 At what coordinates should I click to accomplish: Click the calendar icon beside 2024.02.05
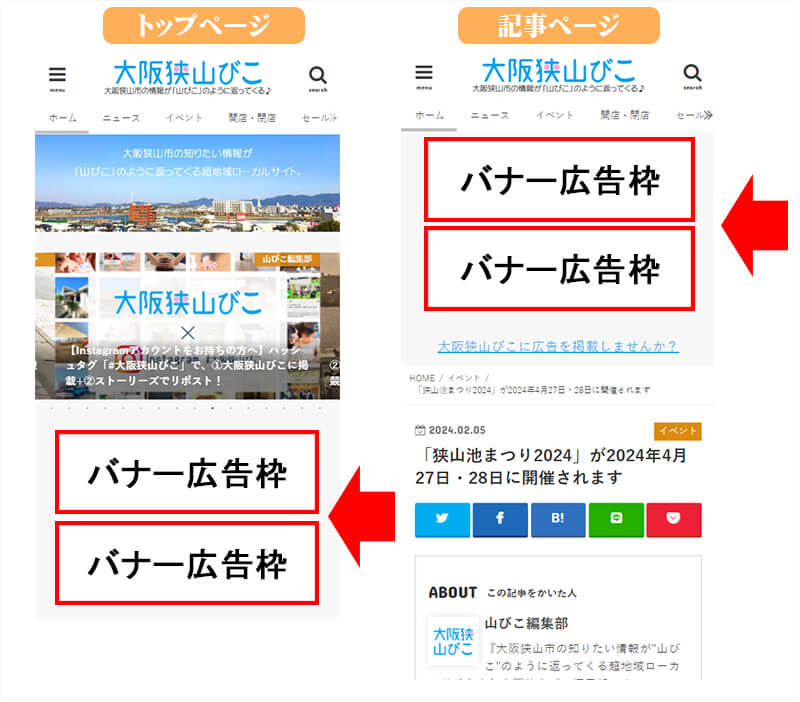420,430
